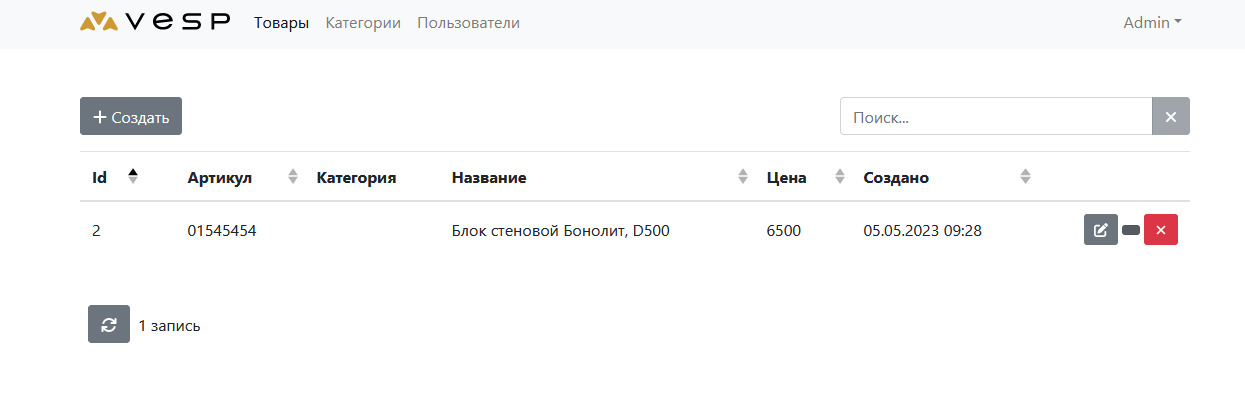This screenshot has width=1245, height=419.
Task: Edit the Блок стеновой Бонолит product
Action: 1100,230
